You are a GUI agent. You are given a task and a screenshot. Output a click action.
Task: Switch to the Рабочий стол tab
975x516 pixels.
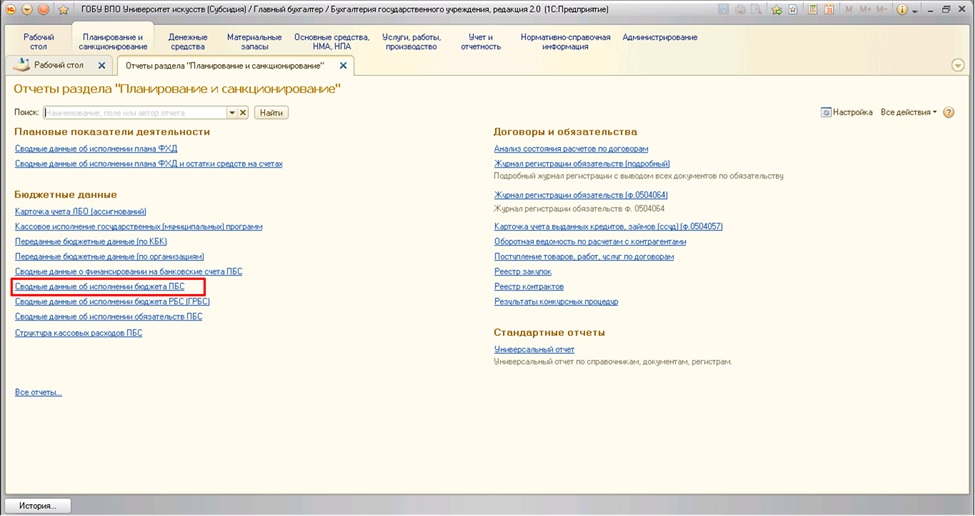coord(58,66)
